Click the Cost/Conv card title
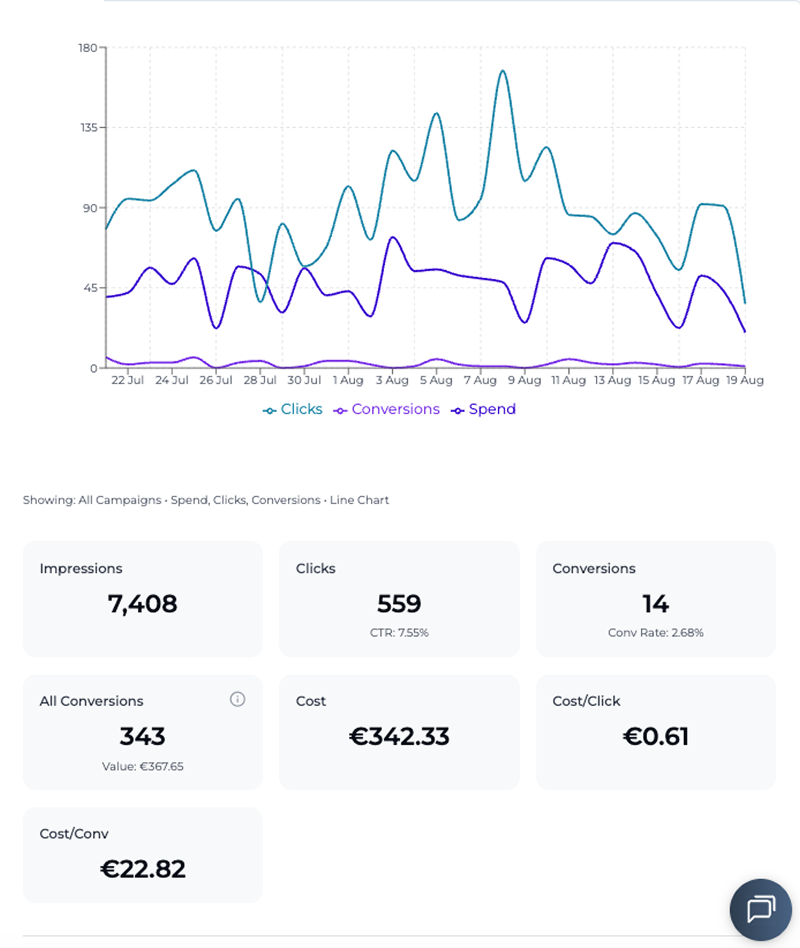The width and height of the screenshot is (800, 948). [74, 834]
